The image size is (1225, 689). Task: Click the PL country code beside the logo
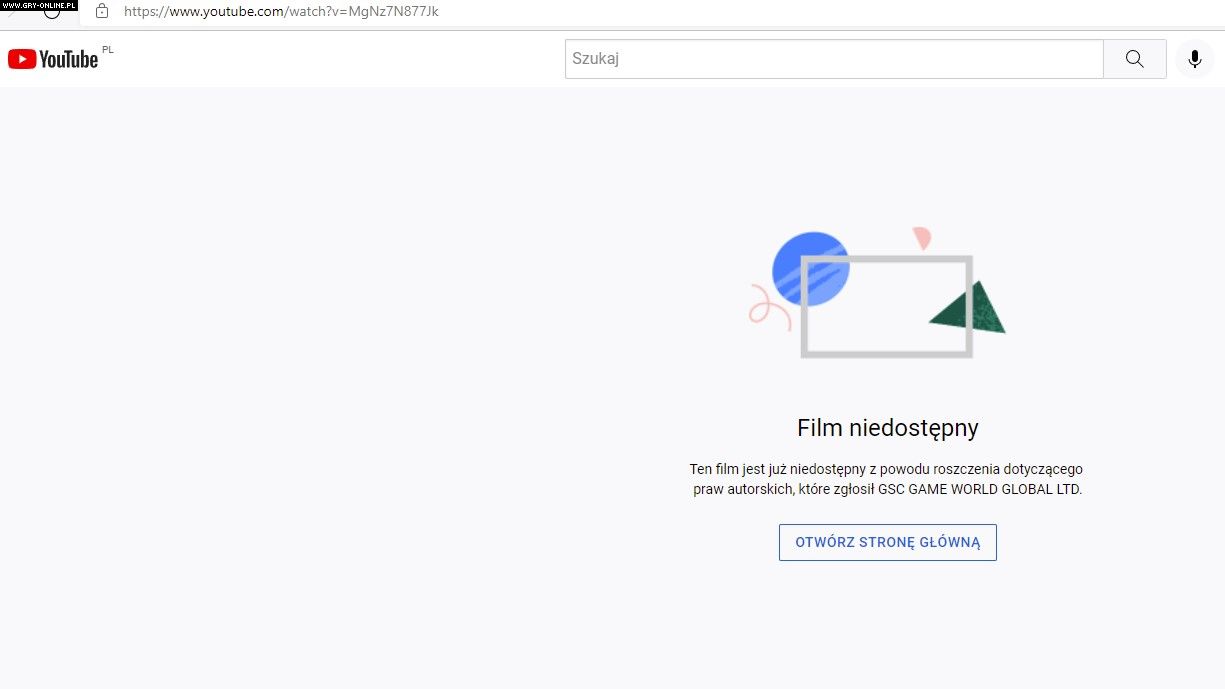108,49
